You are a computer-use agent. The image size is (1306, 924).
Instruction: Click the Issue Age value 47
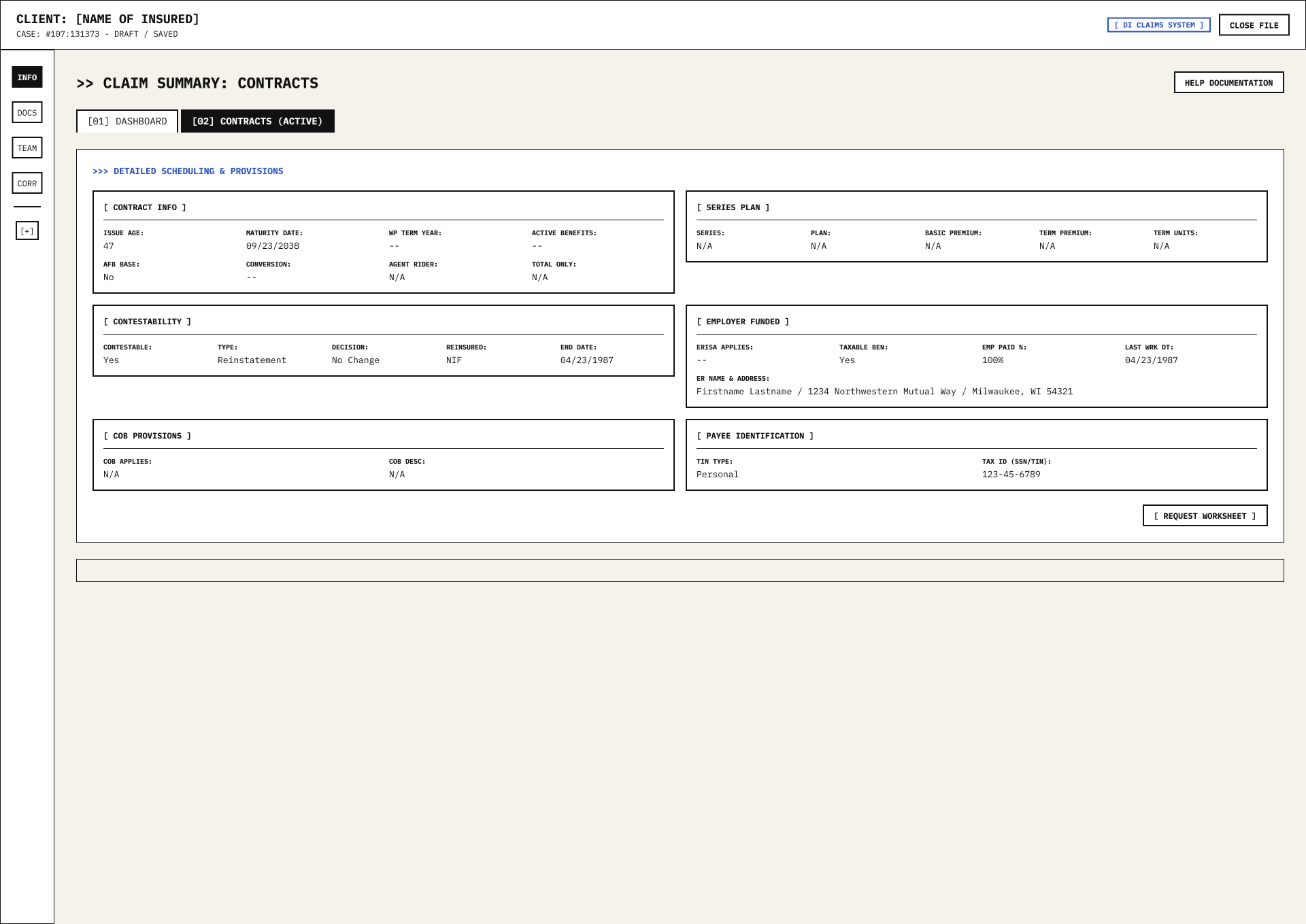109,246
